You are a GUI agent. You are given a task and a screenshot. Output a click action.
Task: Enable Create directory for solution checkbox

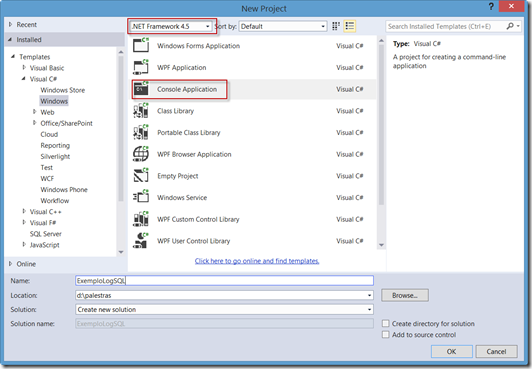coord(385,323)
